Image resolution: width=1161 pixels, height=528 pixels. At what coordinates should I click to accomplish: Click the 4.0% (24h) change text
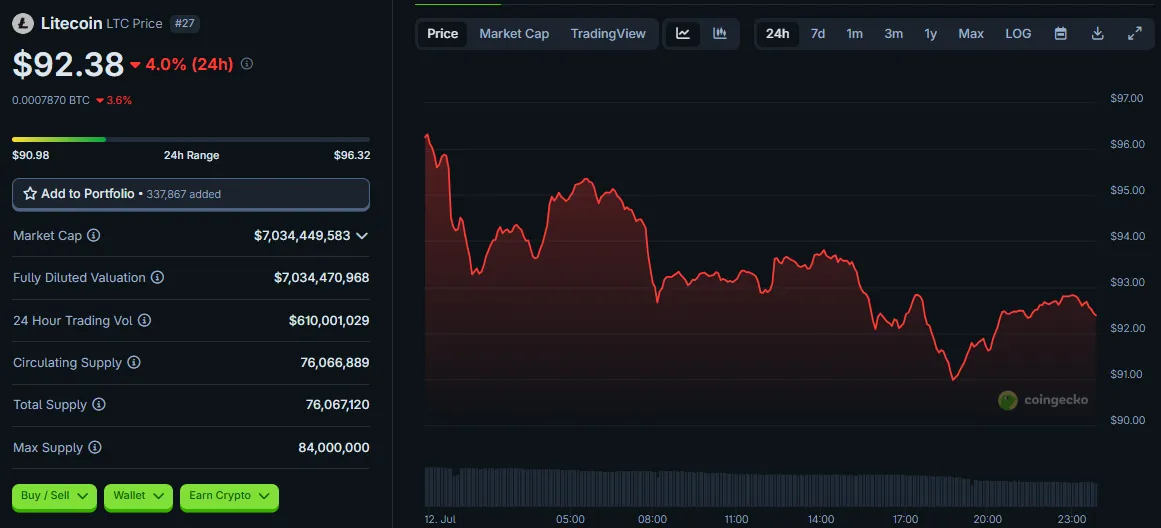190,64
